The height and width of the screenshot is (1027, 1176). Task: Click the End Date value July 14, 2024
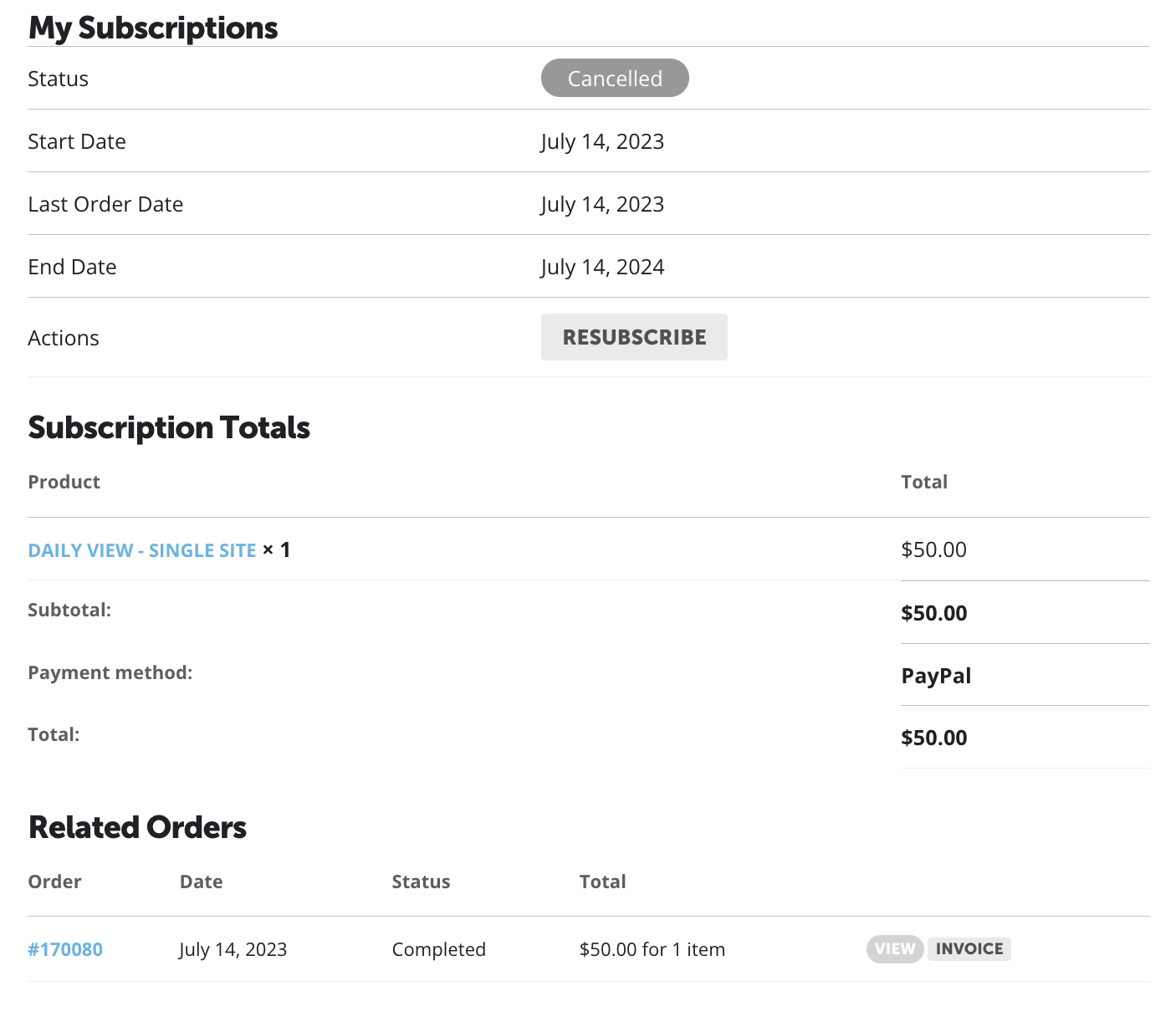coord(602,267)
